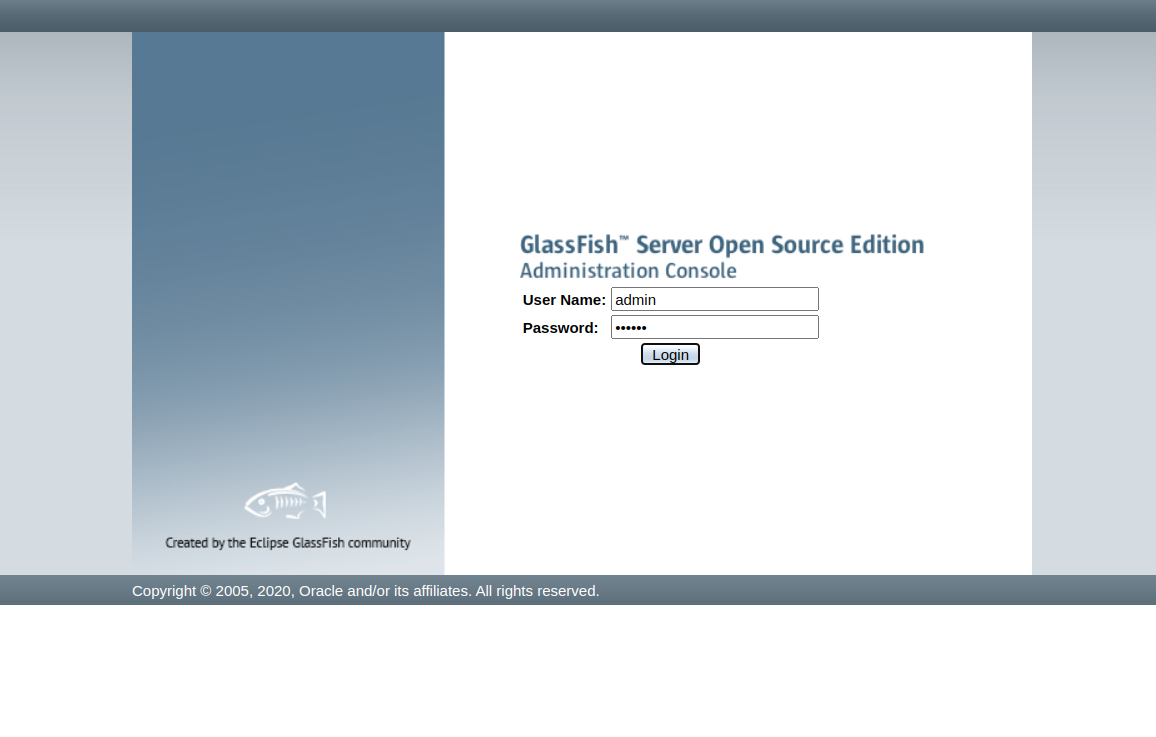
Task: Click the "Password:" label
Action: pos(560,328)
